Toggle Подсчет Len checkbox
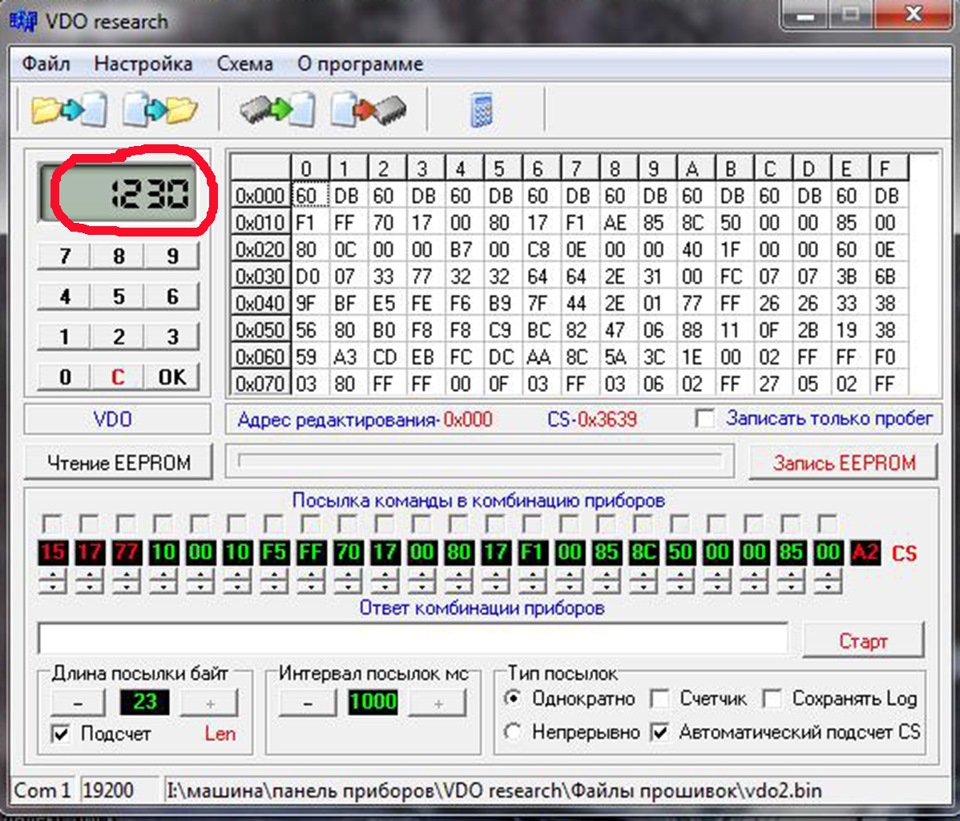 click(x=61, y=733)
